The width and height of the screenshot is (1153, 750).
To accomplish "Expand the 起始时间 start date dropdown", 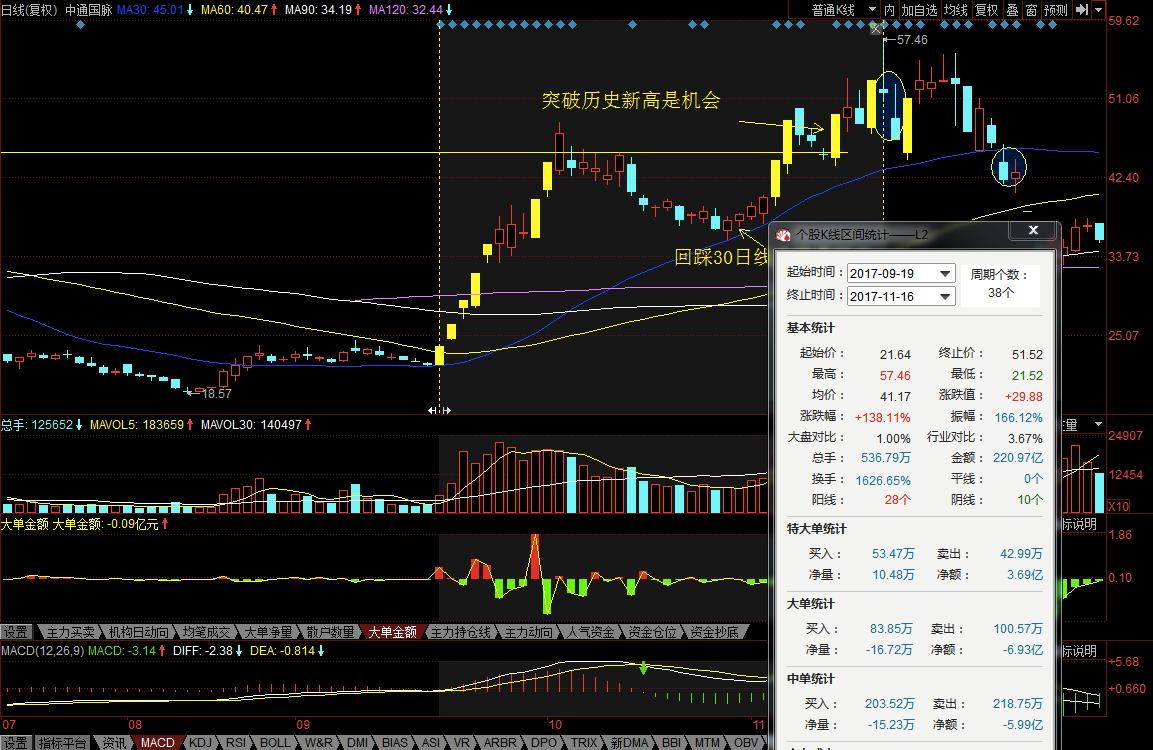I will 945,273.
